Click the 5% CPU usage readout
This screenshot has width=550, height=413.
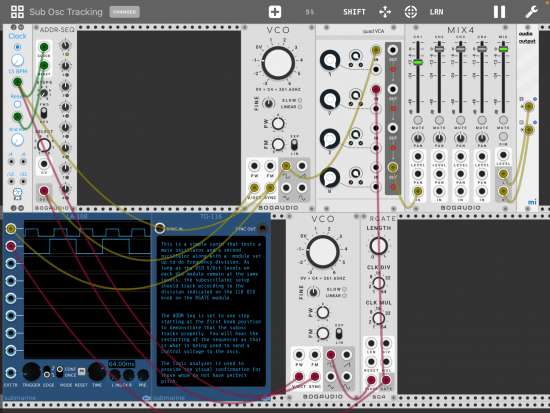click(x=309, y=12)
